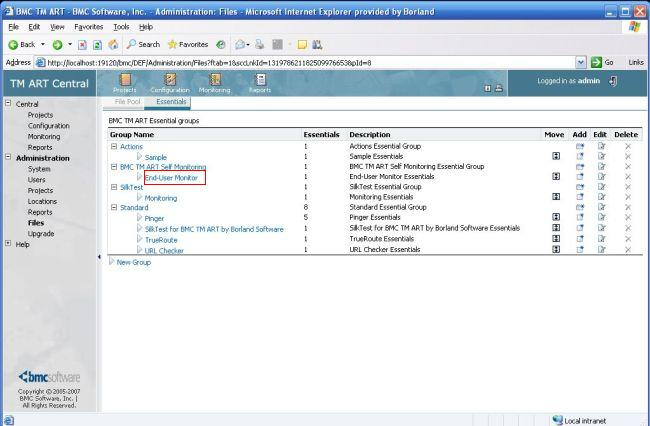
Task: Click browser Stop icon
Action: (x=82, y=44)
